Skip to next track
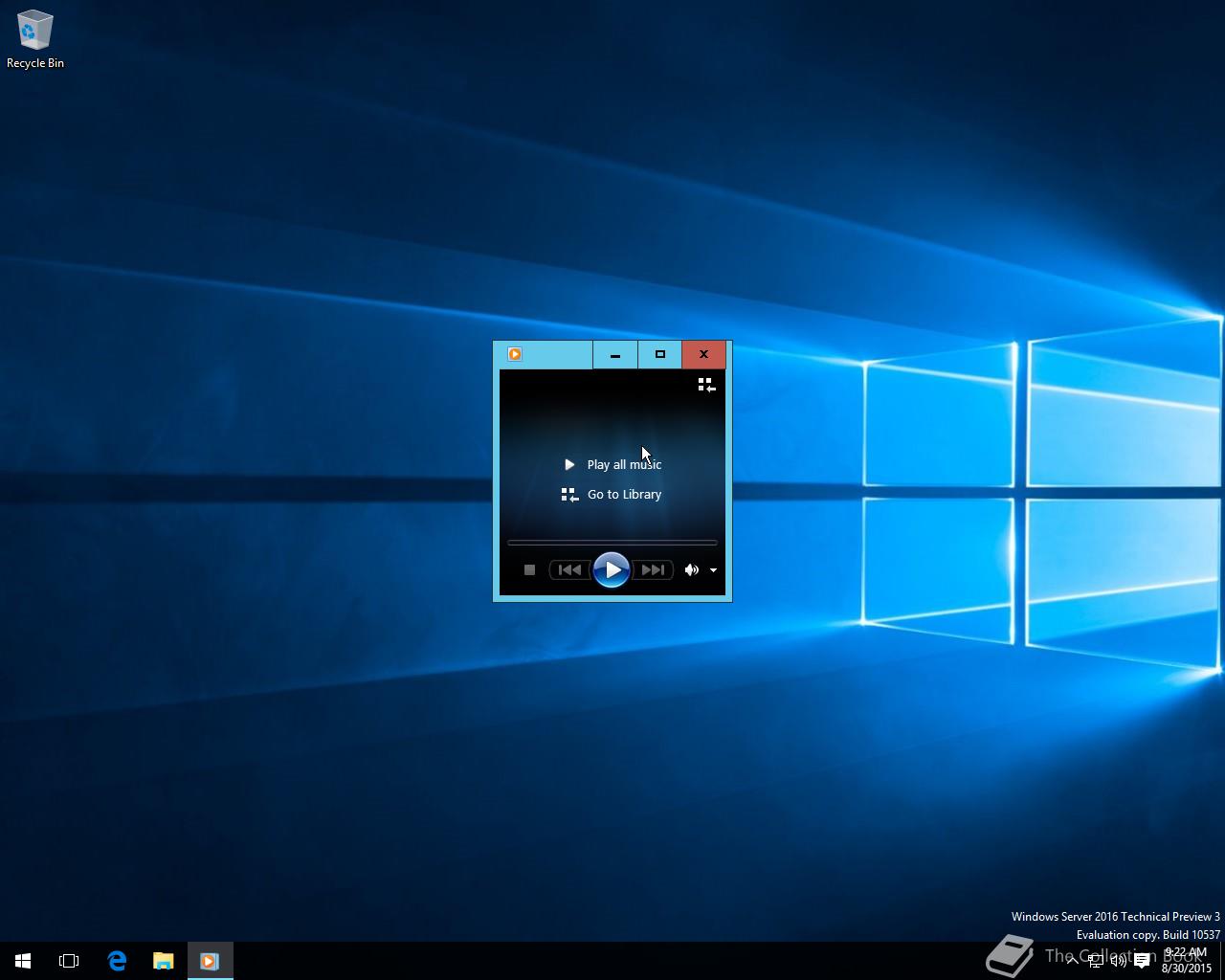The image size is (1225, 980). pyautogui.click(x=653, y=569)
